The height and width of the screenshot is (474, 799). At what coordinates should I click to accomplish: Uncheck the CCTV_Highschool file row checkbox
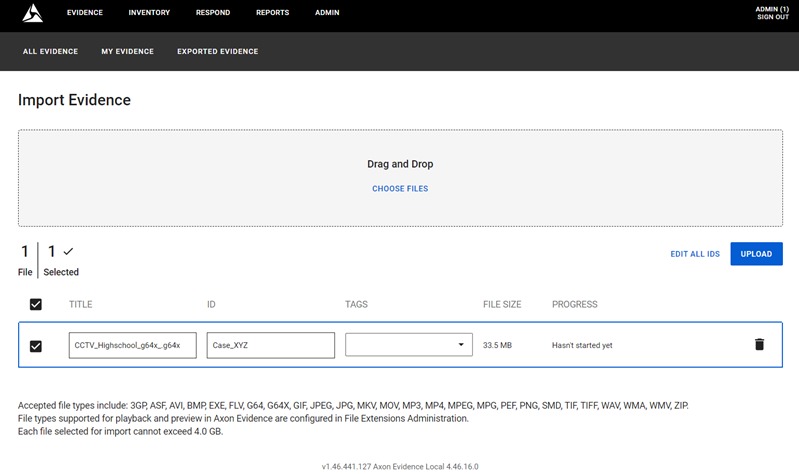coord(36,346)
